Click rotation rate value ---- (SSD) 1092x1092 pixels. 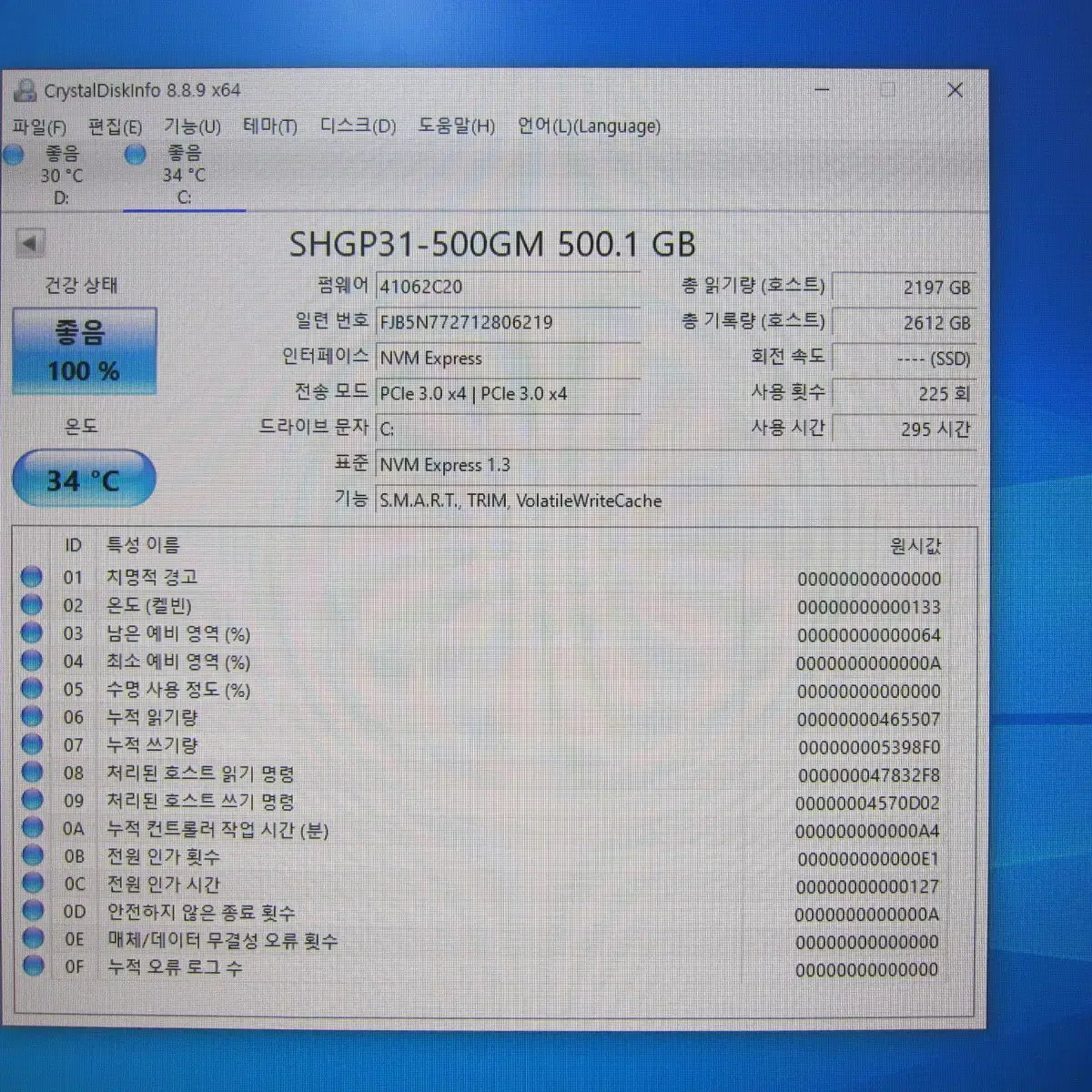click(904, 359)
